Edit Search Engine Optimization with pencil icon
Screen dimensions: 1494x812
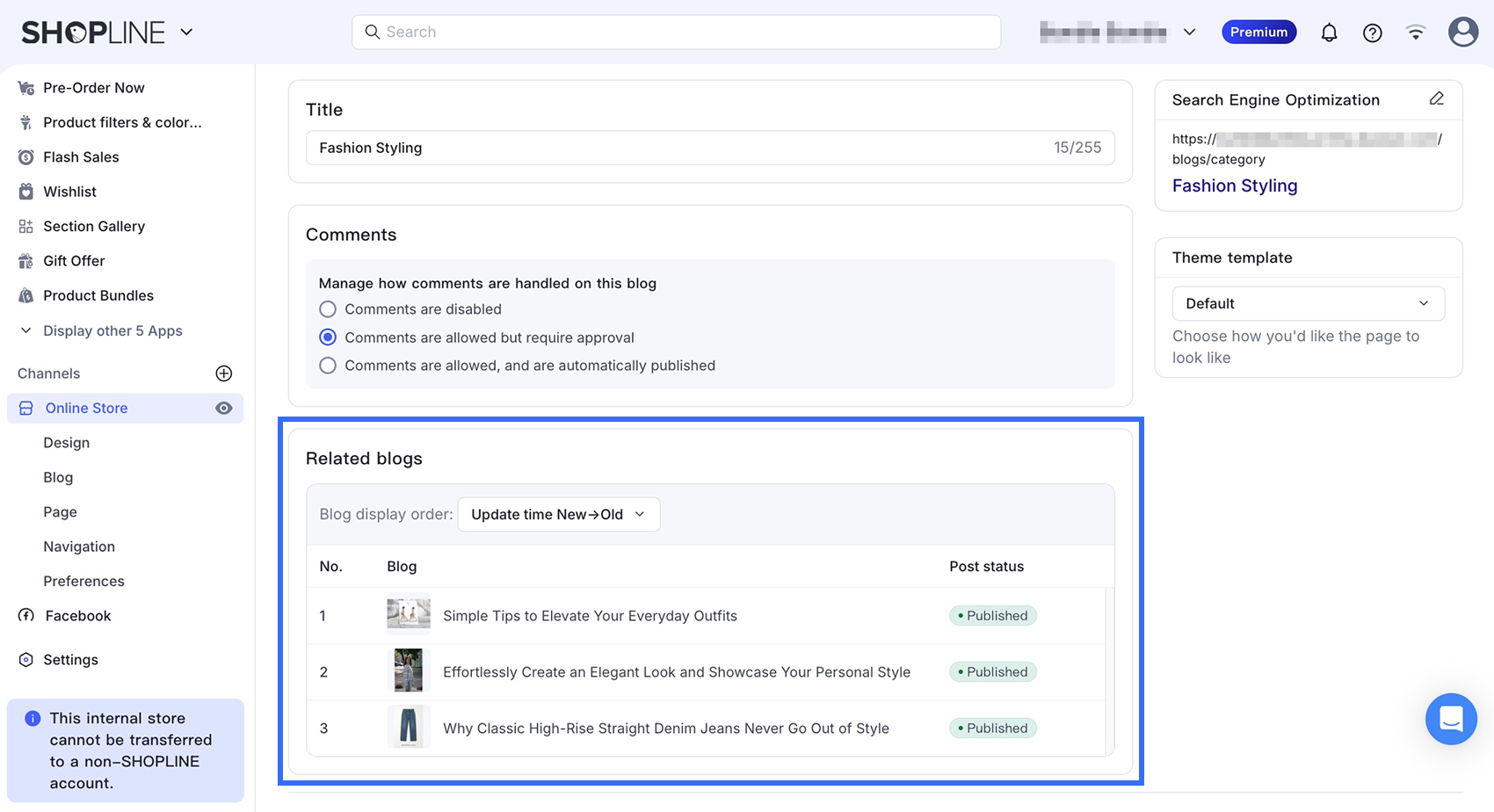(x=1436, y=98)
